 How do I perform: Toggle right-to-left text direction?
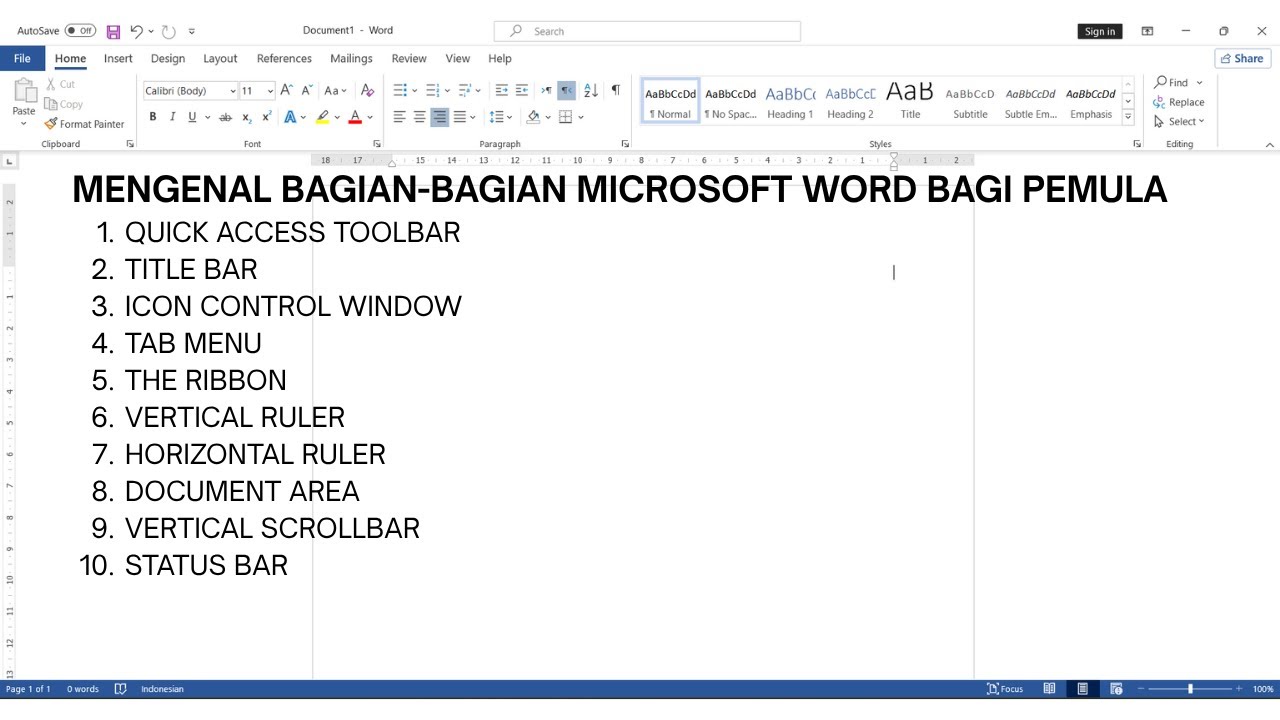(566, 90)
